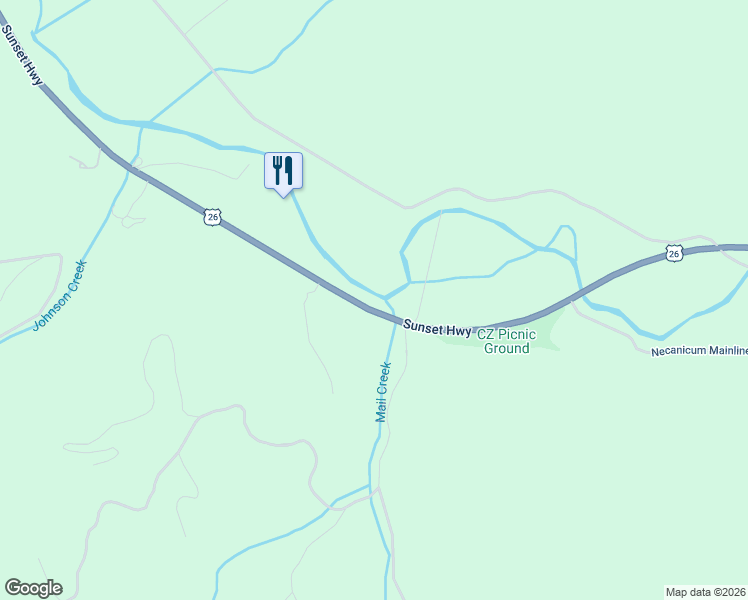This screenshot has width=748, height=600.
Task: Click the Necanicum Mainline road label
Action: click(x=699, y=351)
